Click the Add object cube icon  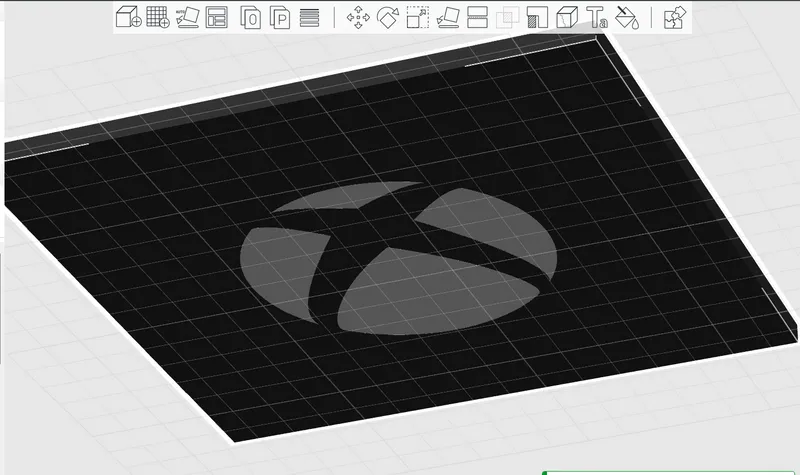(128, 17)
